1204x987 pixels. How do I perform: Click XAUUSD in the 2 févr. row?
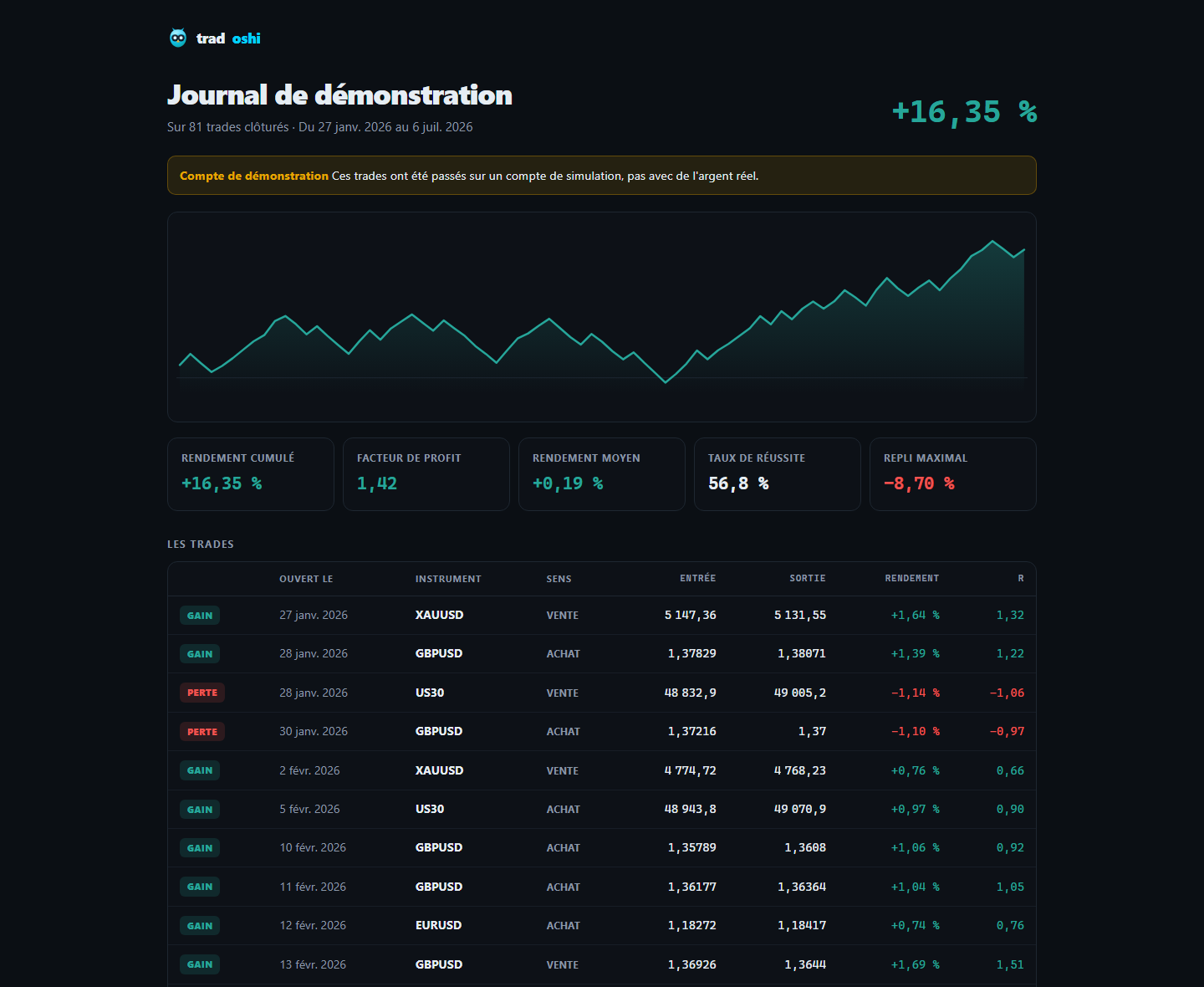point(440,770)
